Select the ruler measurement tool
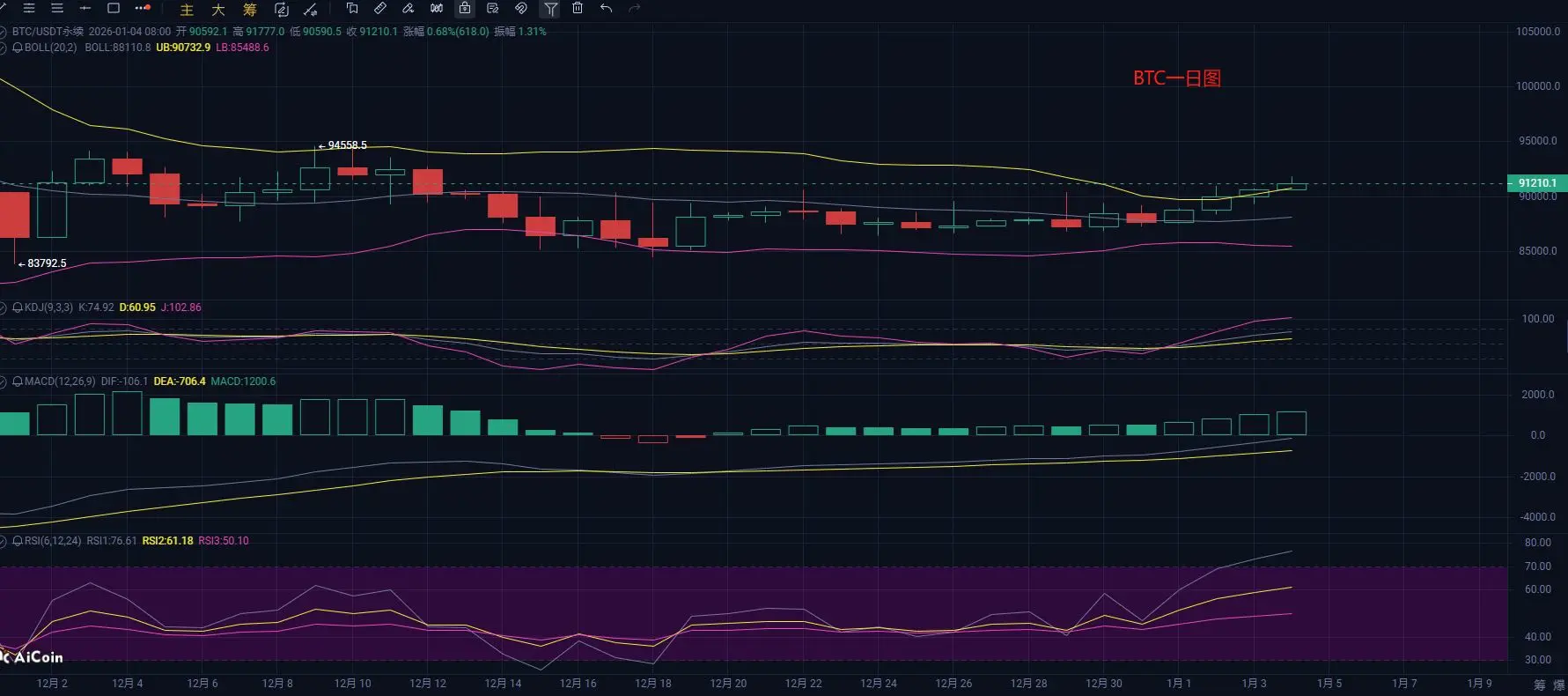Image resolution: width=1568 pixels, height=696 pixels. [379, 8]
